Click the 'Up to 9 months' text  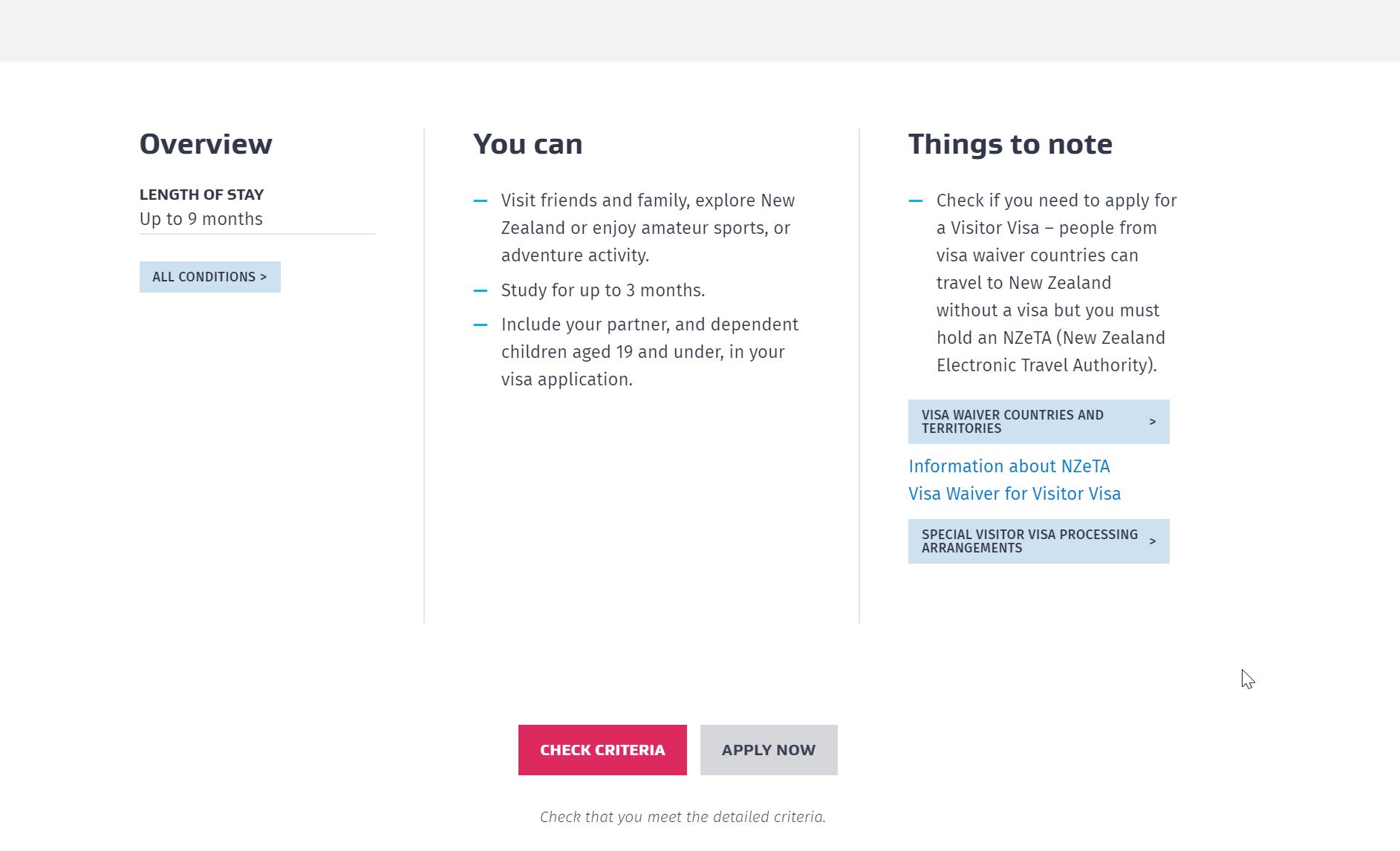(x=201, y=219)
